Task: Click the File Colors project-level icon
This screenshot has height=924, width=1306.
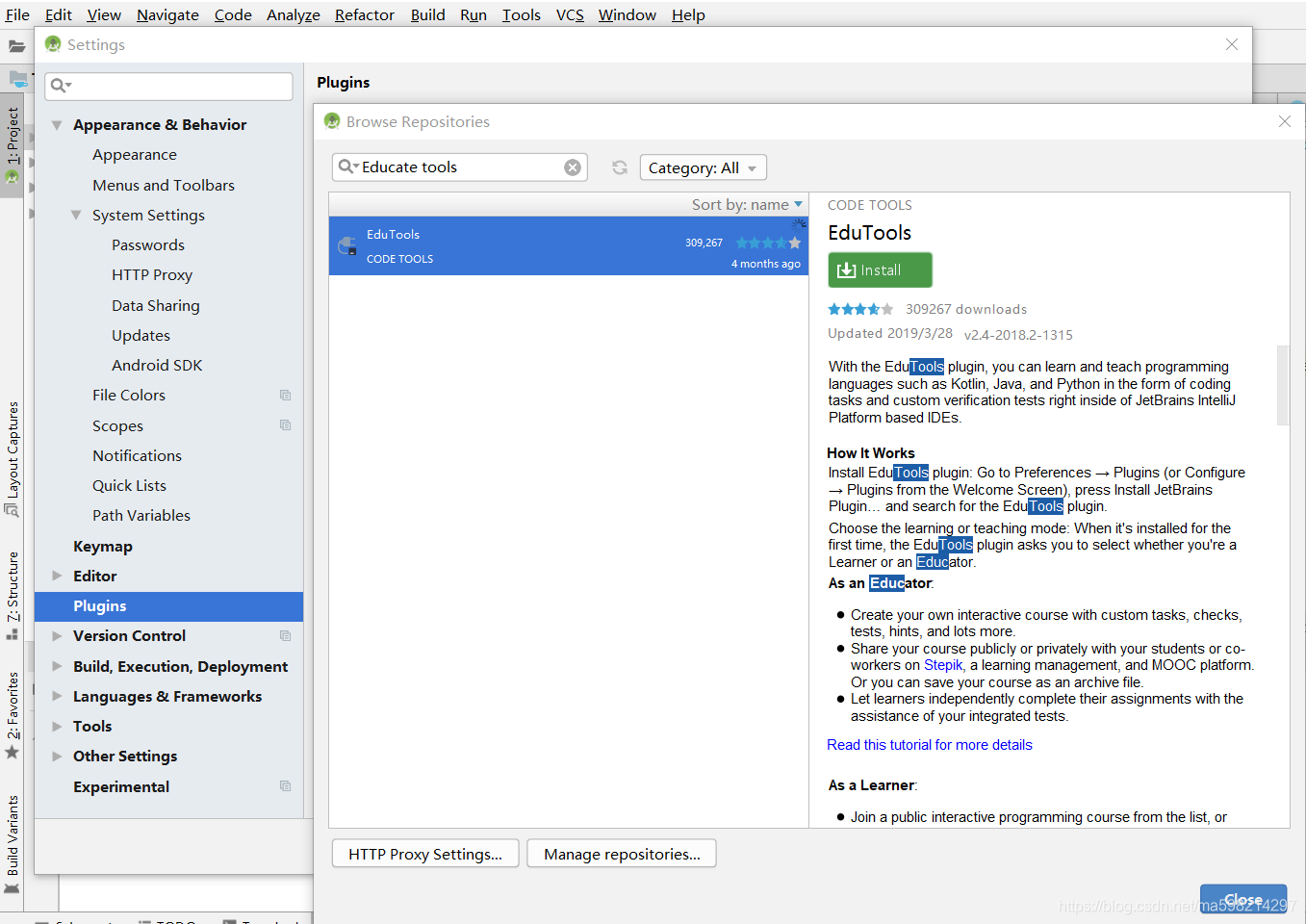Action: click(x=285, y=395)
